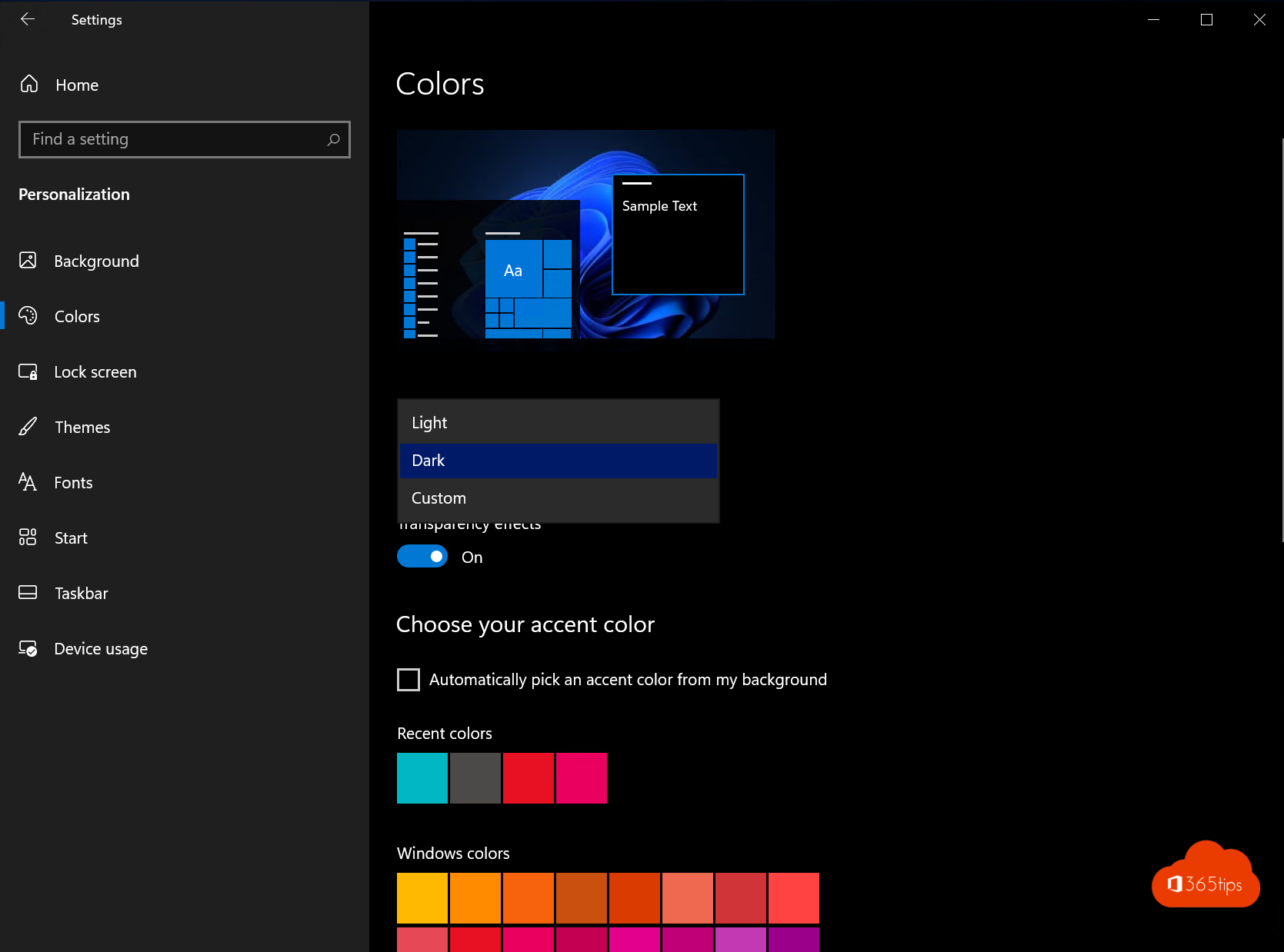Image resolution: width=1284 pixels, height=952 pixels.
Task: Click the Start settings icon
Action: tap(27, 538)
